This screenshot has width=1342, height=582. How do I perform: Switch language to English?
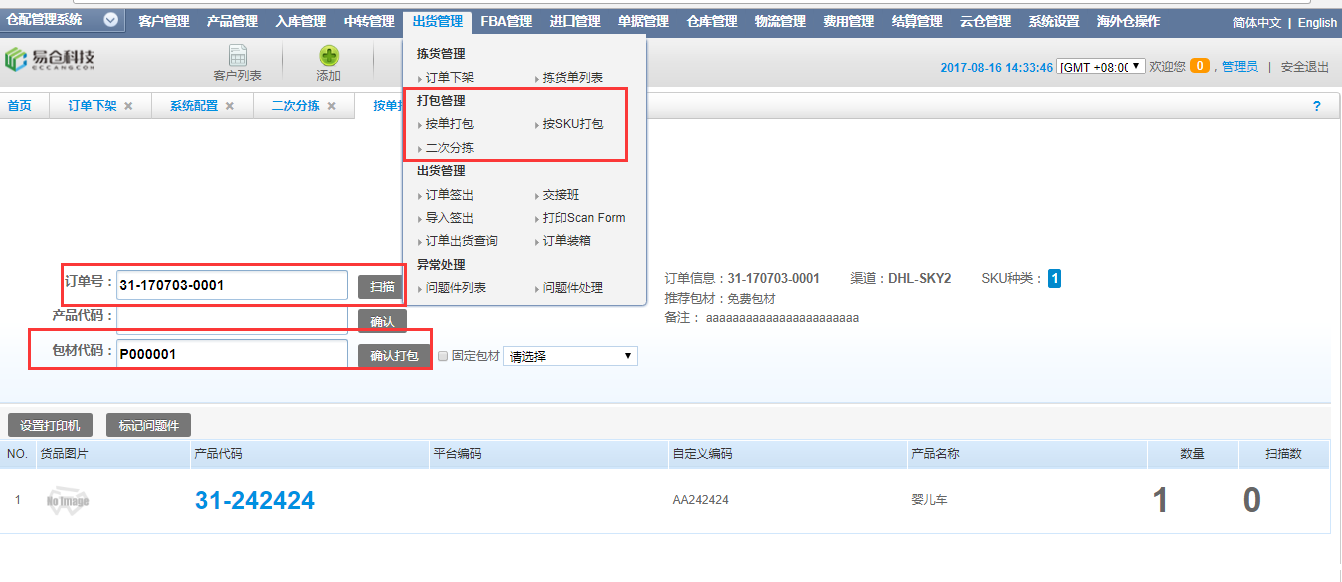pyautogui.click(x=1316, y=22)
